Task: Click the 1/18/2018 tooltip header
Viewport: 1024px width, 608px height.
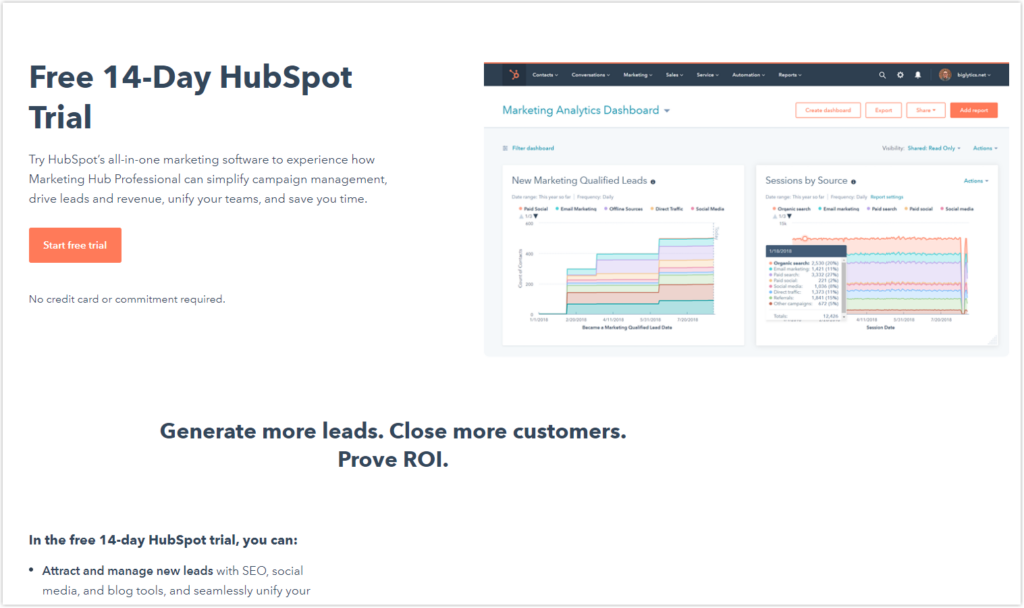Action: (x=806, y=251)
